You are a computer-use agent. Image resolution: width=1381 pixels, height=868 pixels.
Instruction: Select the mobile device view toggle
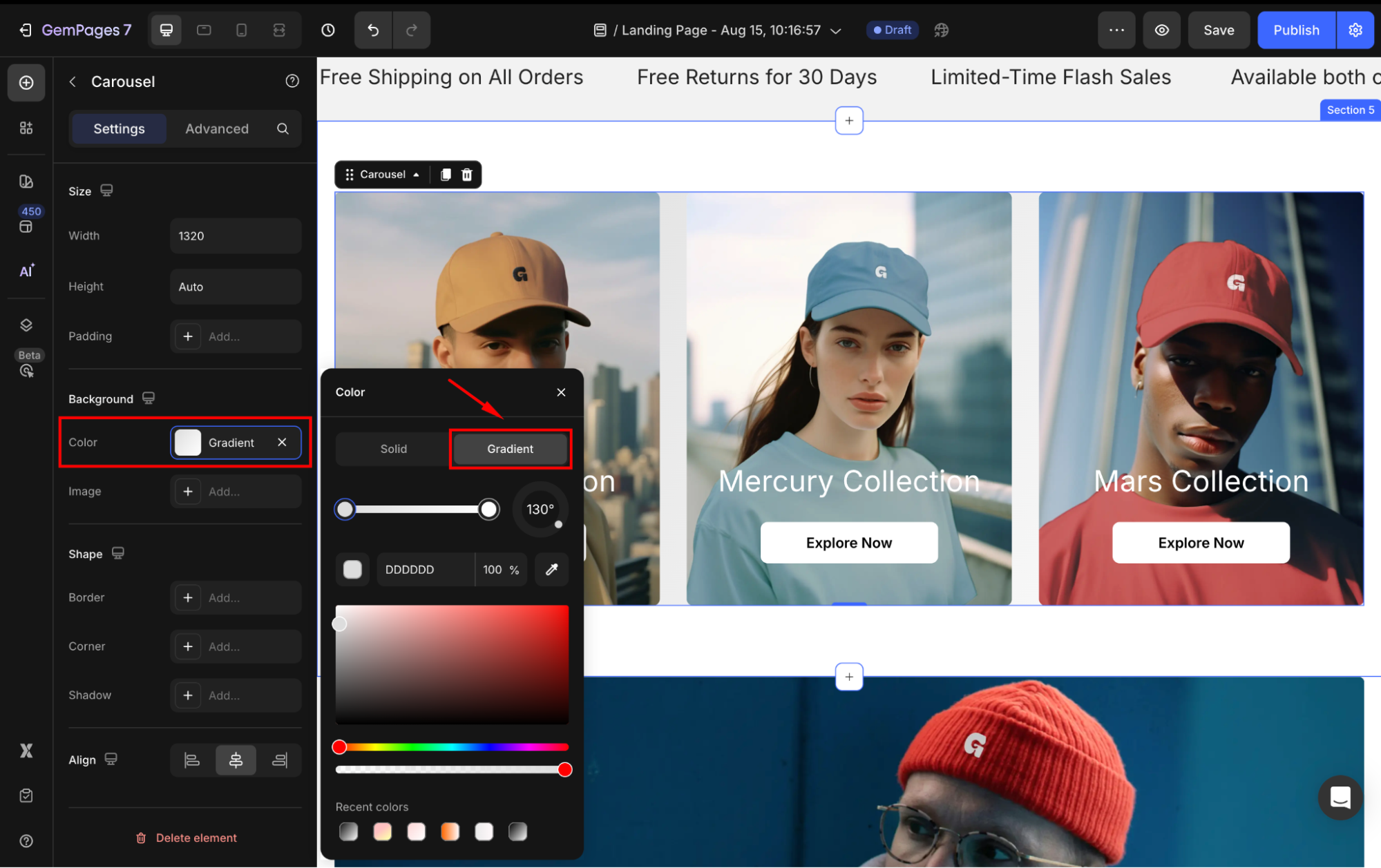tap(241, 30)
